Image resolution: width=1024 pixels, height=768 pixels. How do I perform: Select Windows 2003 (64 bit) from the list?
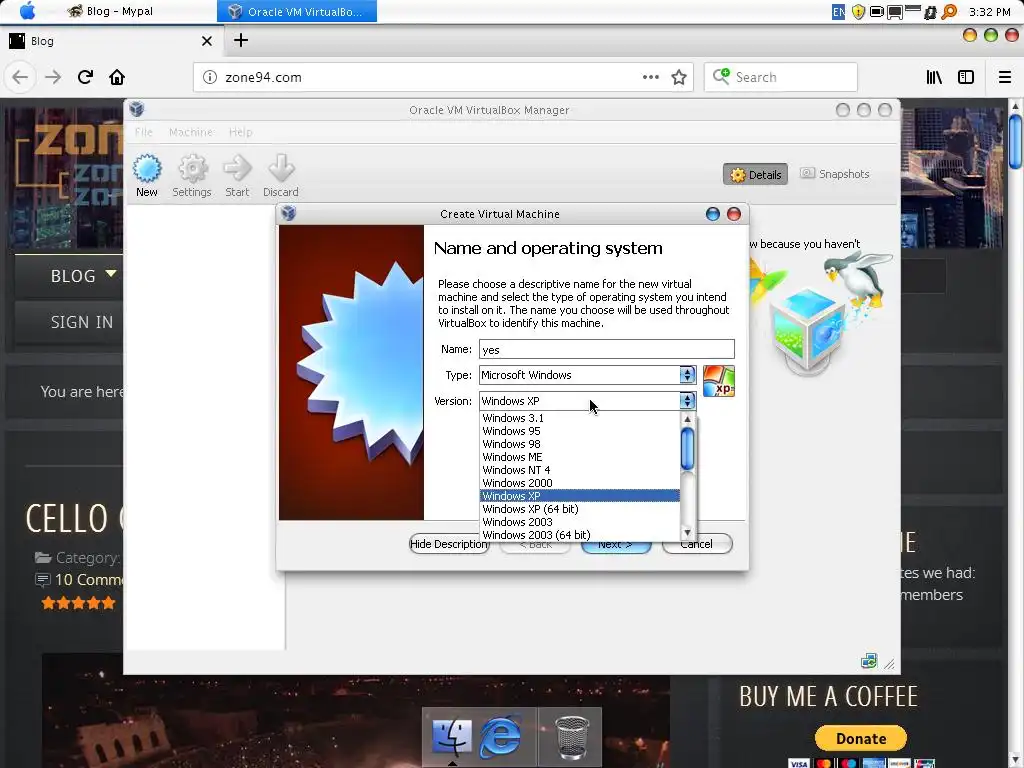click(x=579, y=535)
